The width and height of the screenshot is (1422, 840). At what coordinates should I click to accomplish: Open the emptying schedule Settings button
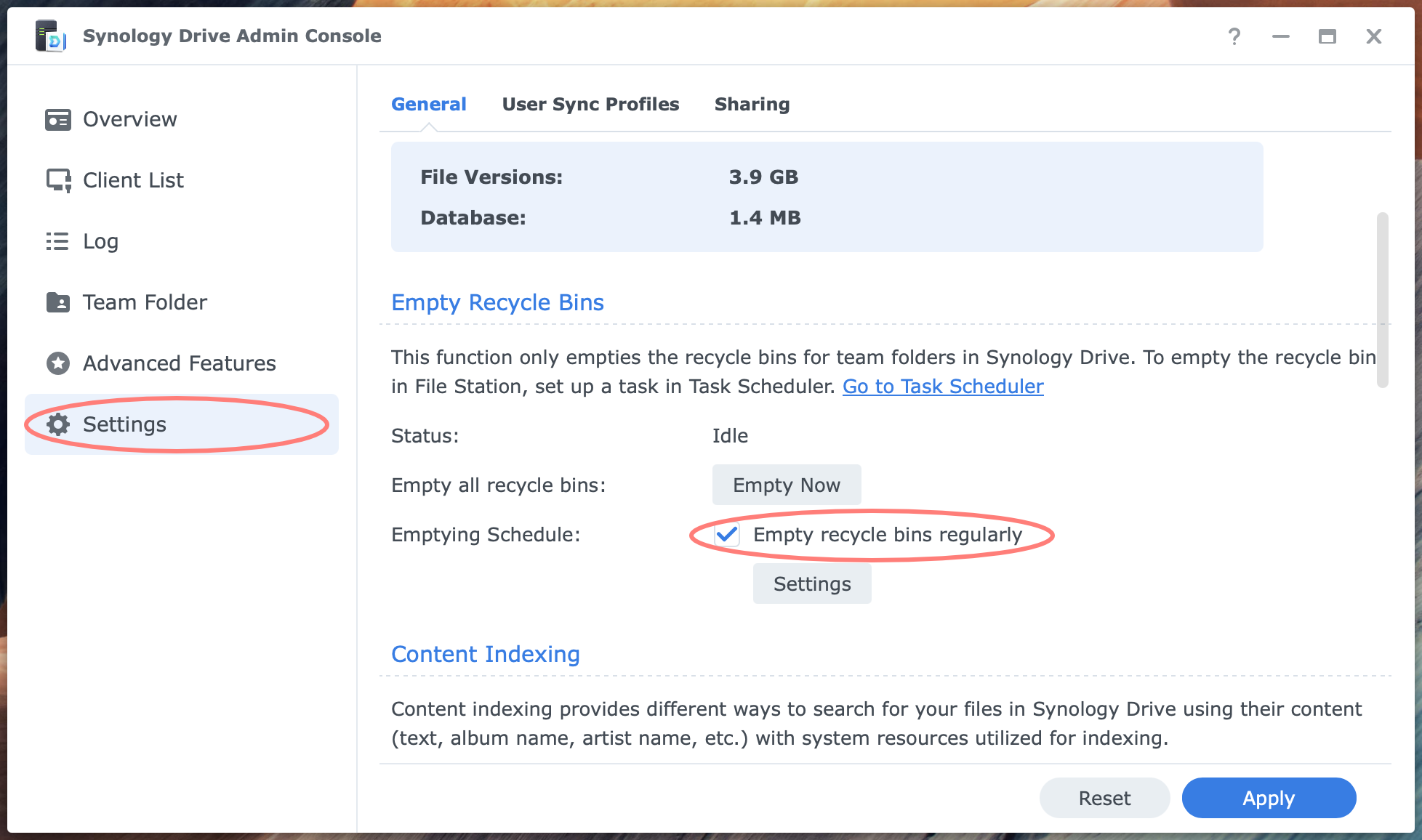click(x=812, y=583)
